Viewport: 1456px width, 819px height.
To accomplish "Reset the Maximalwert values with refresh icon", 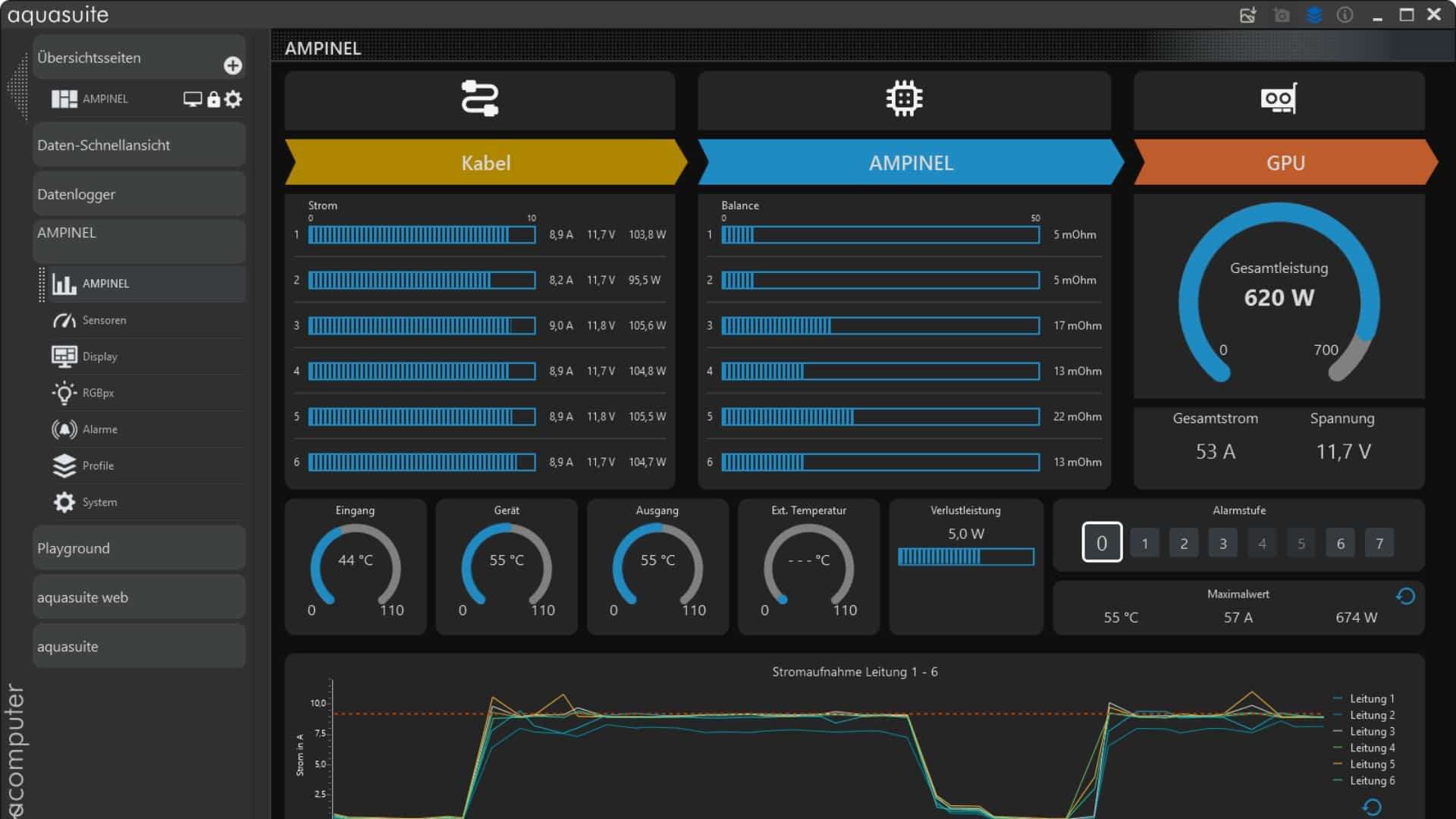I will click(1405, 597).
